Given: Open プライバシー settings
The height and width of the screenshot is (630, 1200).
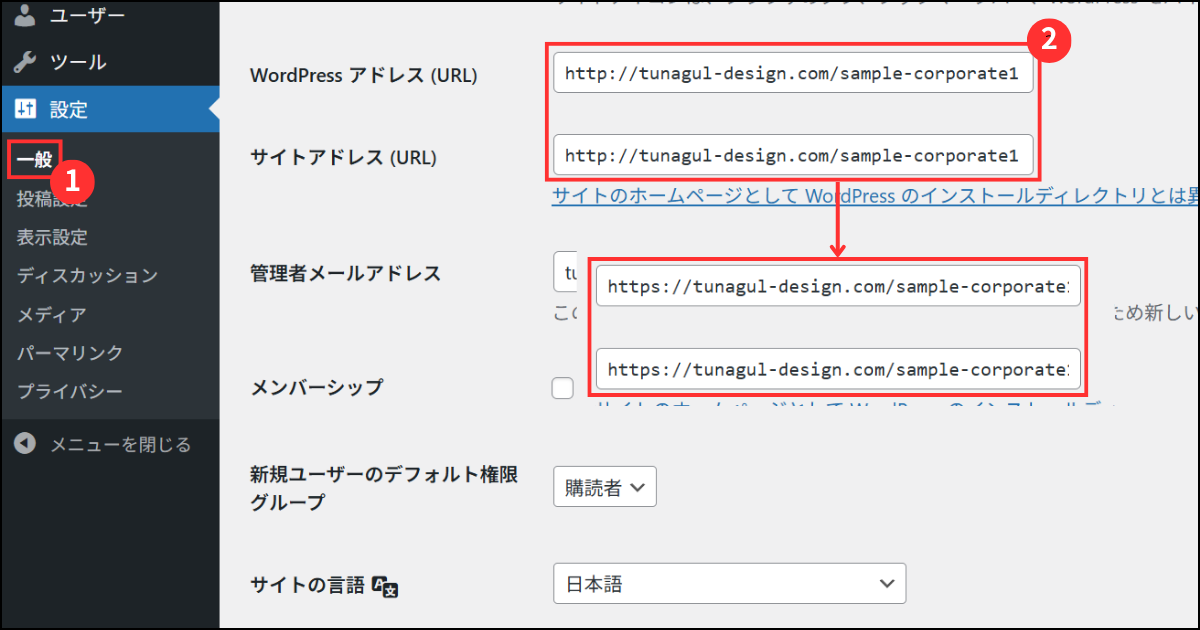Looking at the screenshot, I should pos(70,391).
